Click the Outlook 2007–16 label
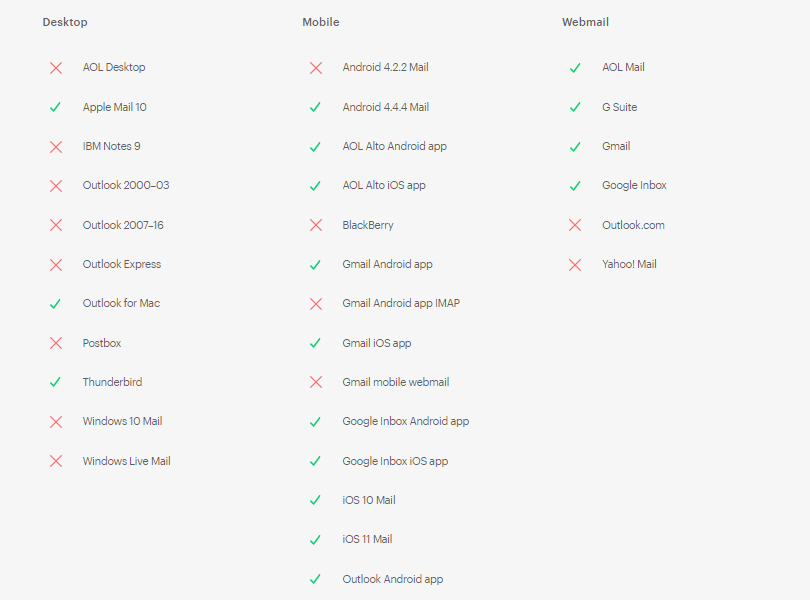Image resolution: width=810 pixels, height=600 pixels. (x=123, y=225)
